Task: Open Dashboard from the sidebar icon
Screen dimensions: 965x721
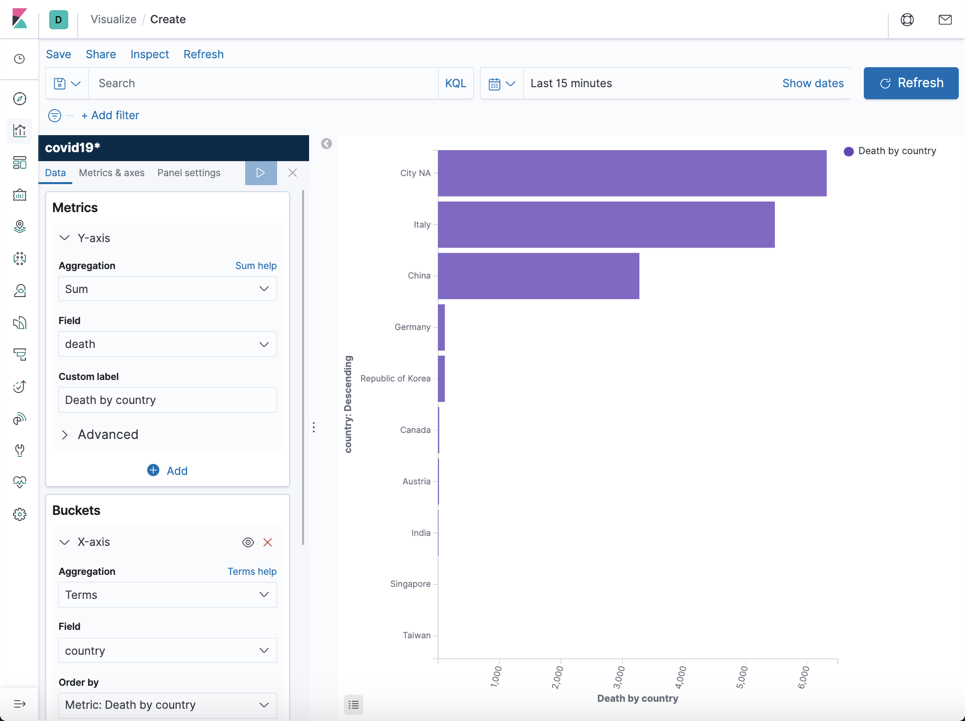Action: 20,162
